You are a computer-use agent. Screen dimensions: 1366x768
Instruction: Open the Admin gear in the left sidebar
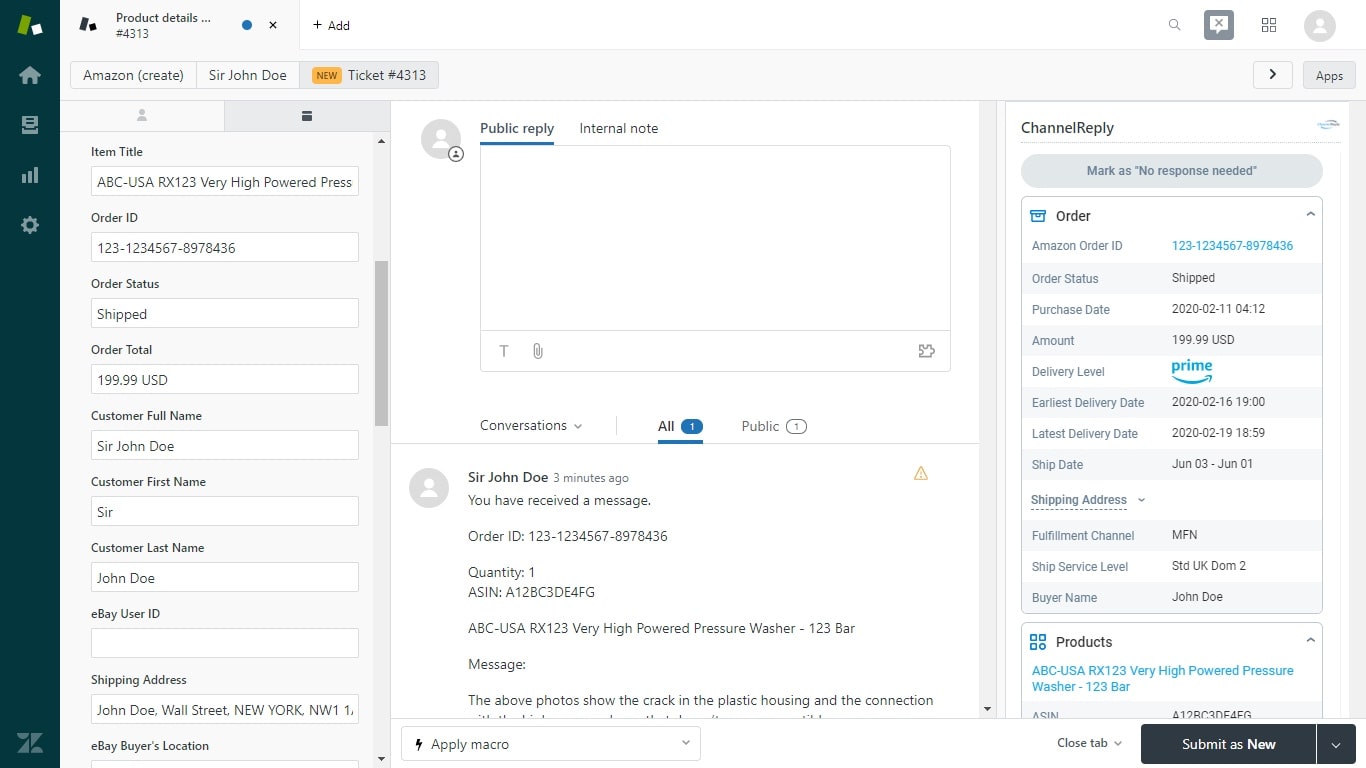[x=29, y=225]
